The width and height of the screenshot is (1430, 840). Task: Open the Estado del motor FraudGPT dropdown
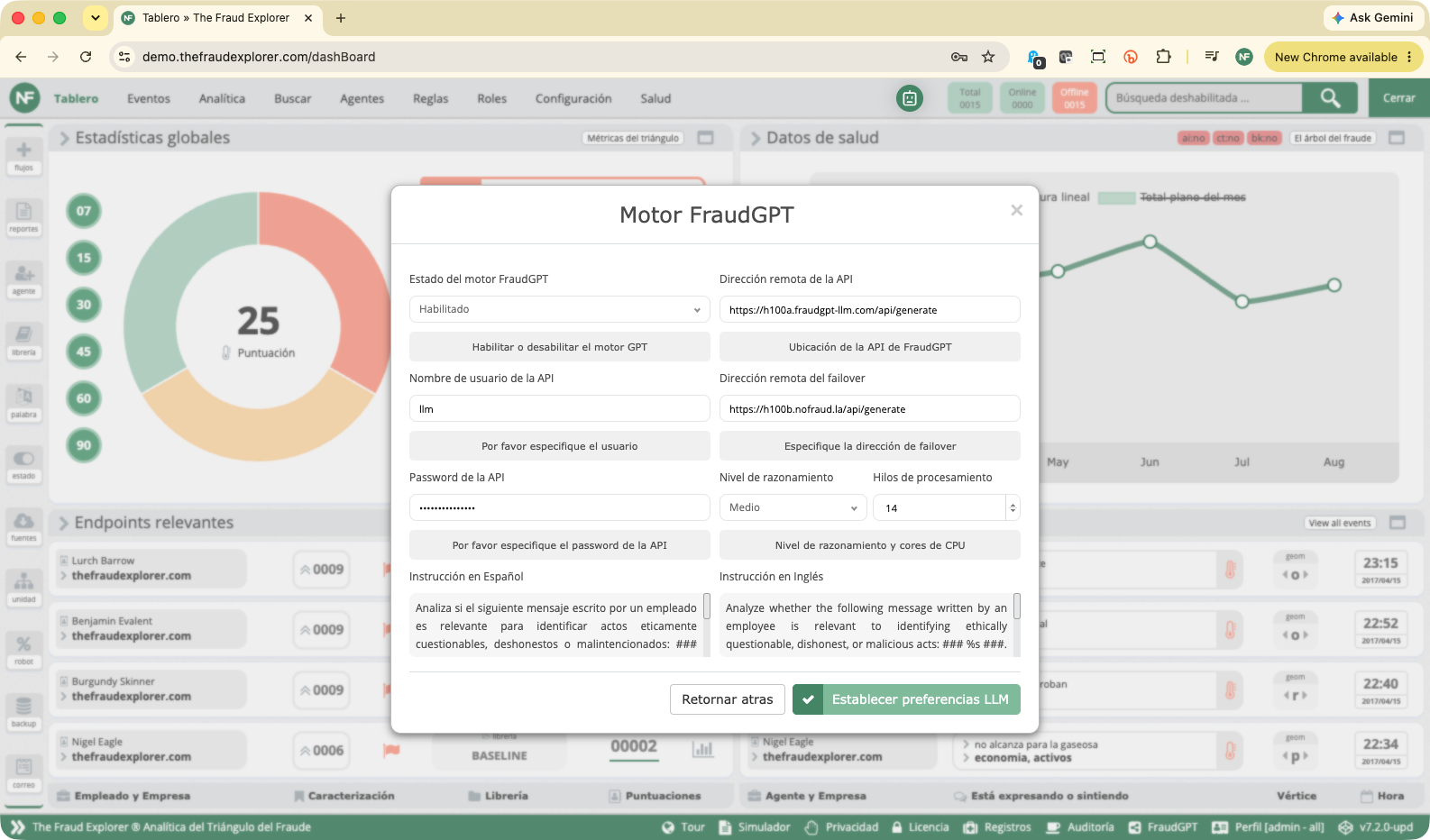tap(560, 309)
